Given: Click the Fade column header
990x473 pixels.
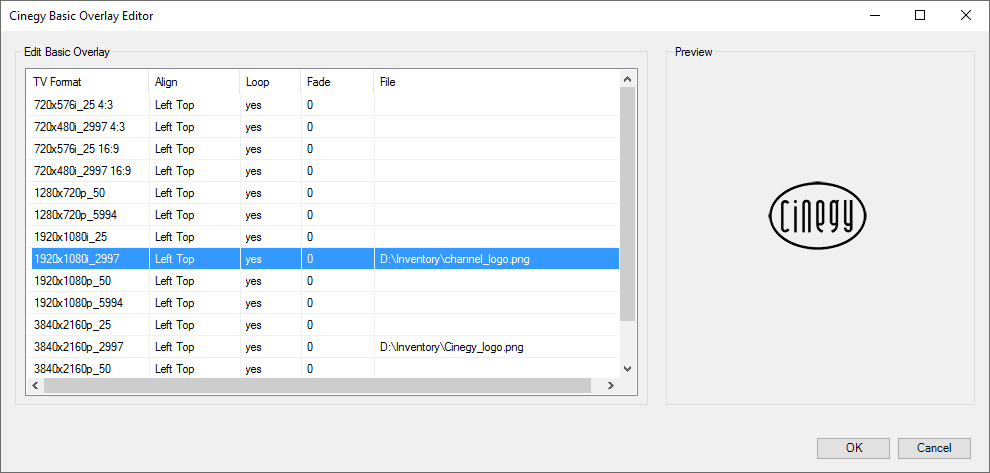Looking at the screenshot, I should [337, 82].
